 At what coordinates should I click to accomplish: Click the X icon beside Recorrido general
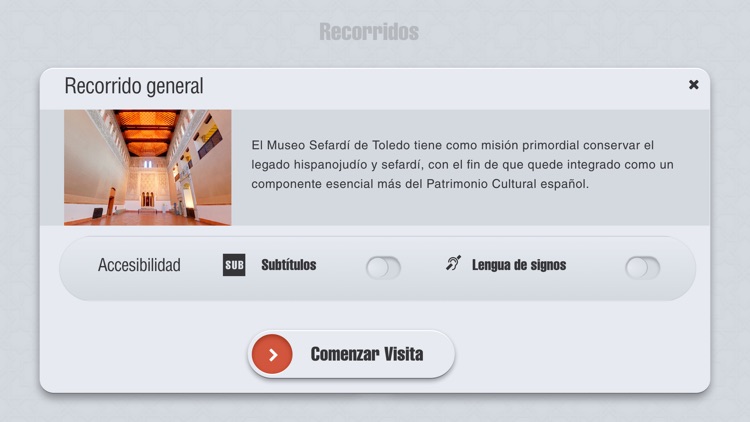coord(694,85)
